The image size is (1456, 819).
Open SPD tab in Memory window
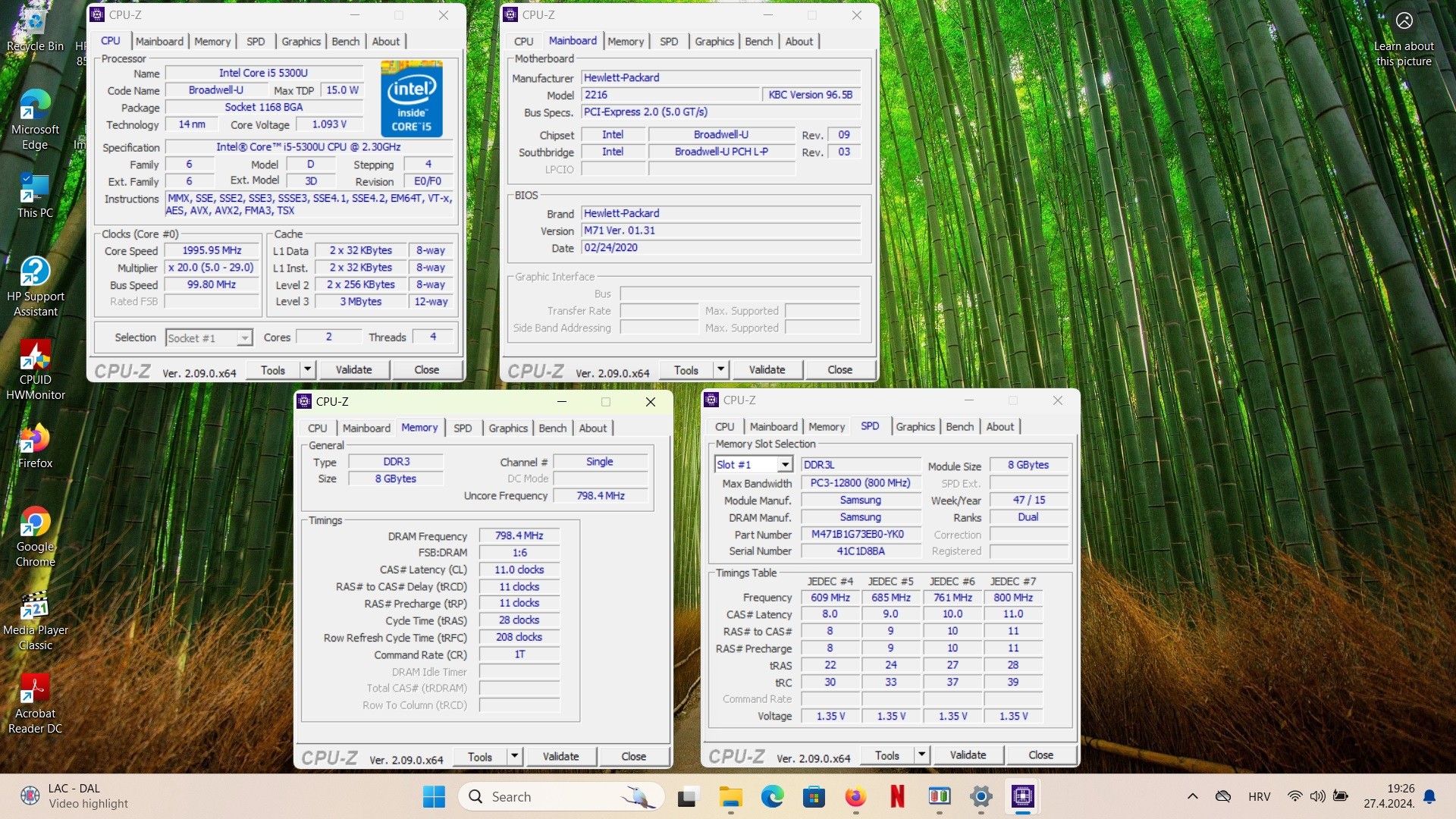463,428
